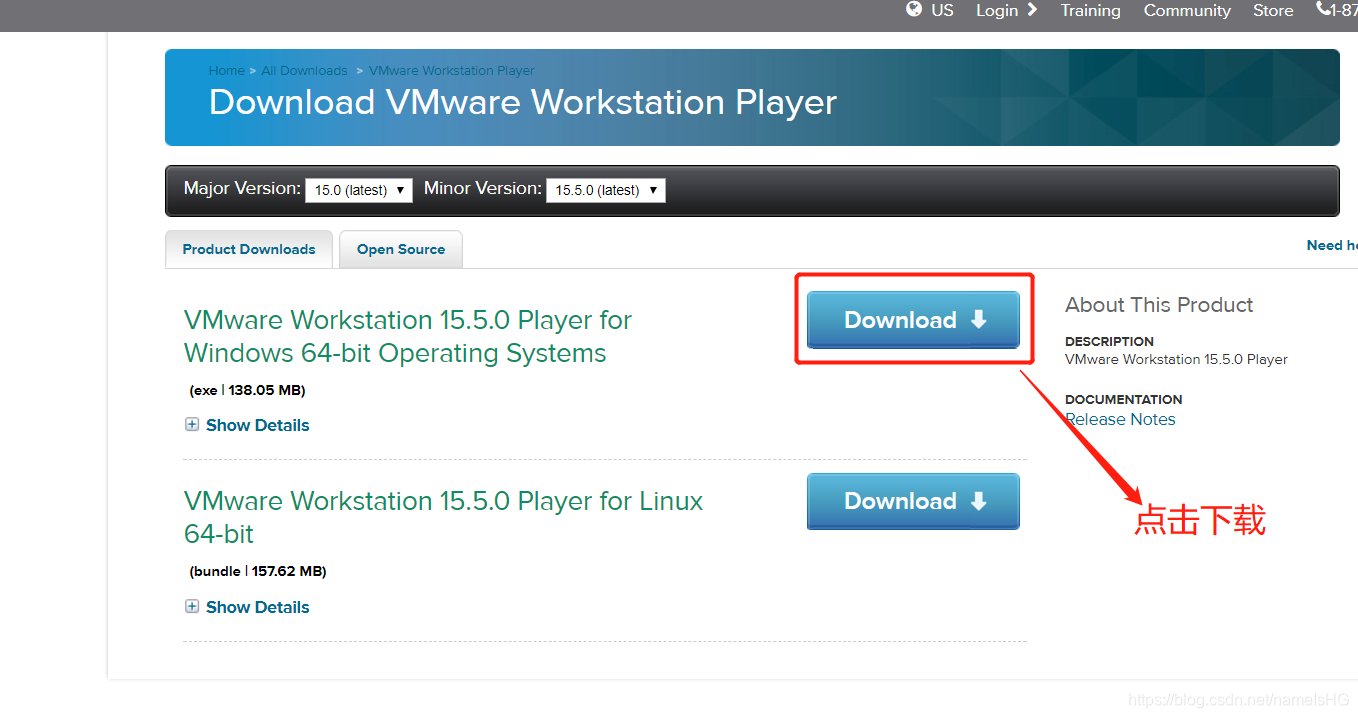Image resolution: width=1358 pixels, height=718 pixels.
Task: Click plus icon beside Windows Show Details
Action: point(192,425)
